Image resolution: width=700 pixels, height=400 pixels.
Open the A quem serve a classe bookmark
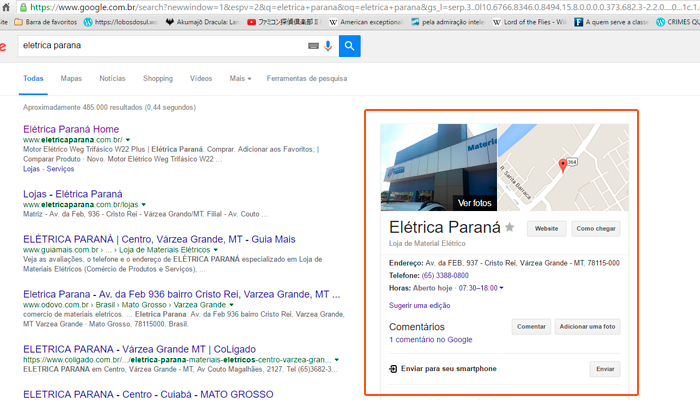tap(611, 22)
